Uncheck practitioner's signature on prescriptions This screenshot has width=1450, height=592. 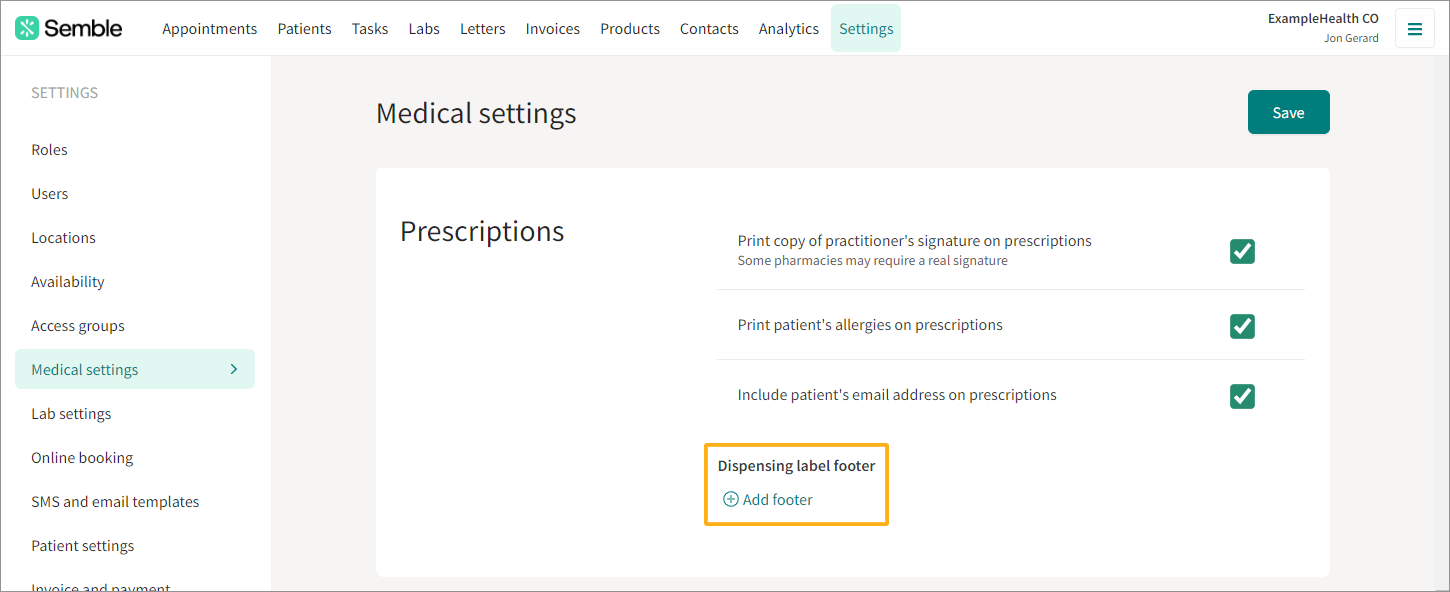pos(1242,251)
